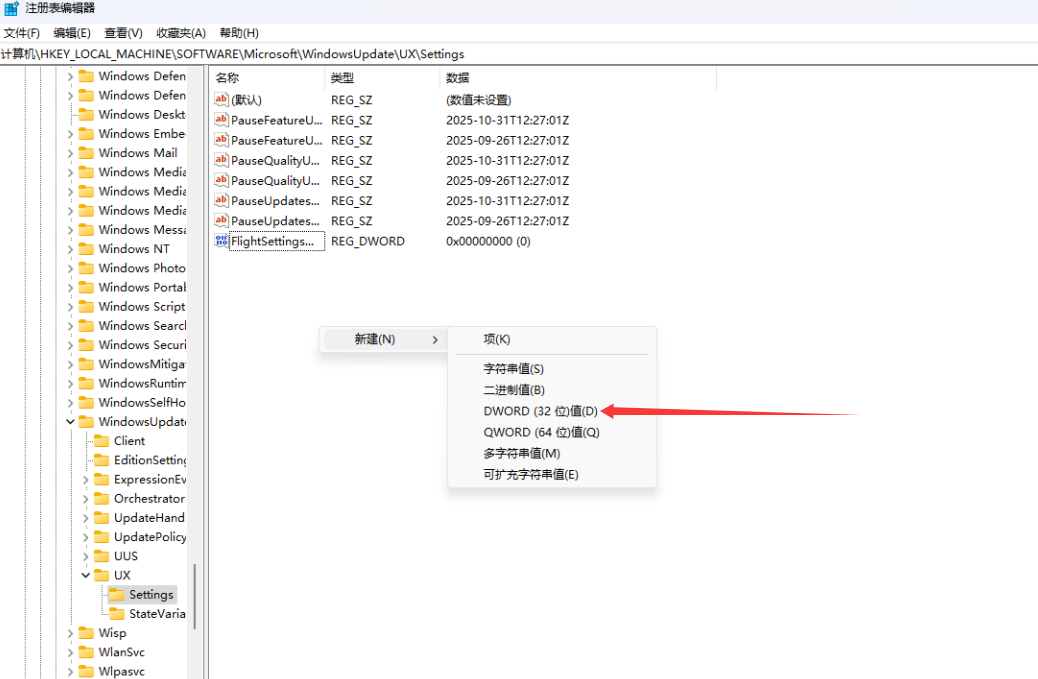Select 字符串值(S) in the new submenu
Image resolution: width=1038 pixels, height=679 pixels.
coord(513,369)
